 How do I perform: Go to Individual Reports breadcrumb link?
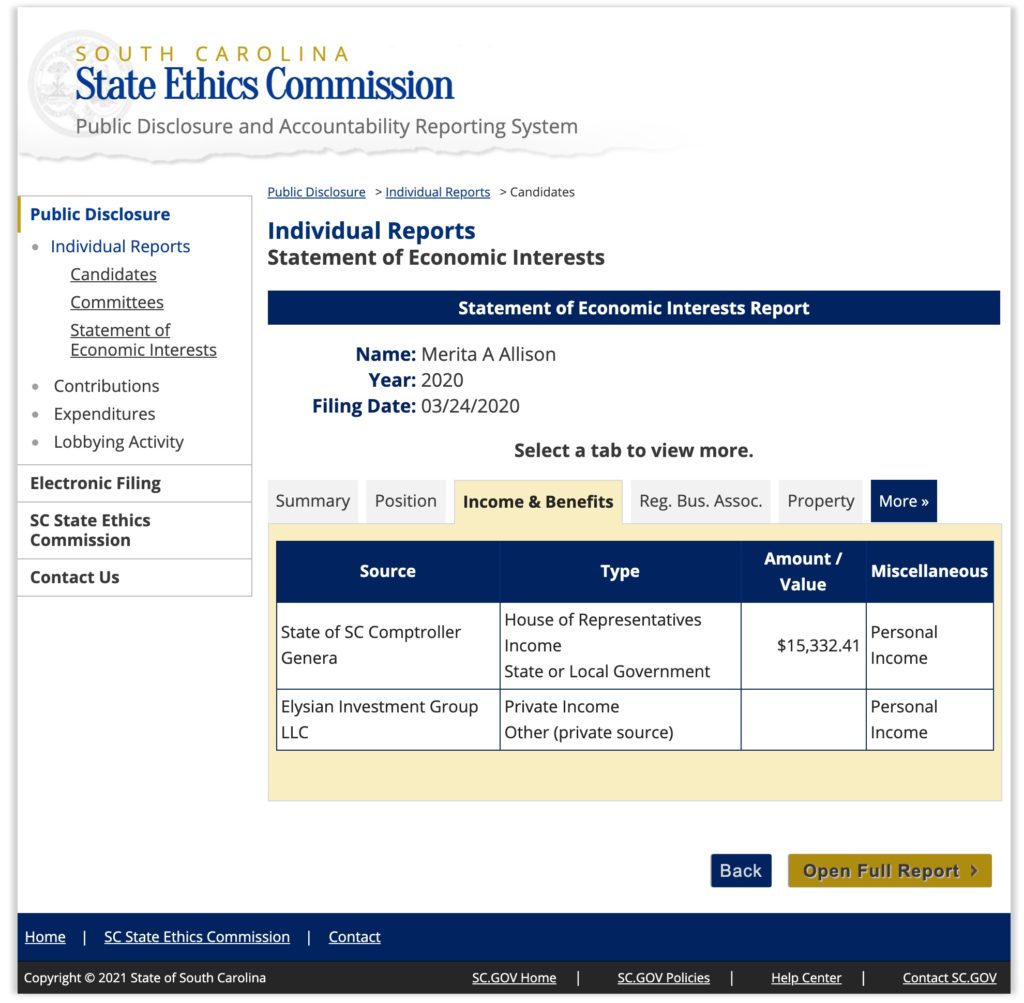click(437, 192)
